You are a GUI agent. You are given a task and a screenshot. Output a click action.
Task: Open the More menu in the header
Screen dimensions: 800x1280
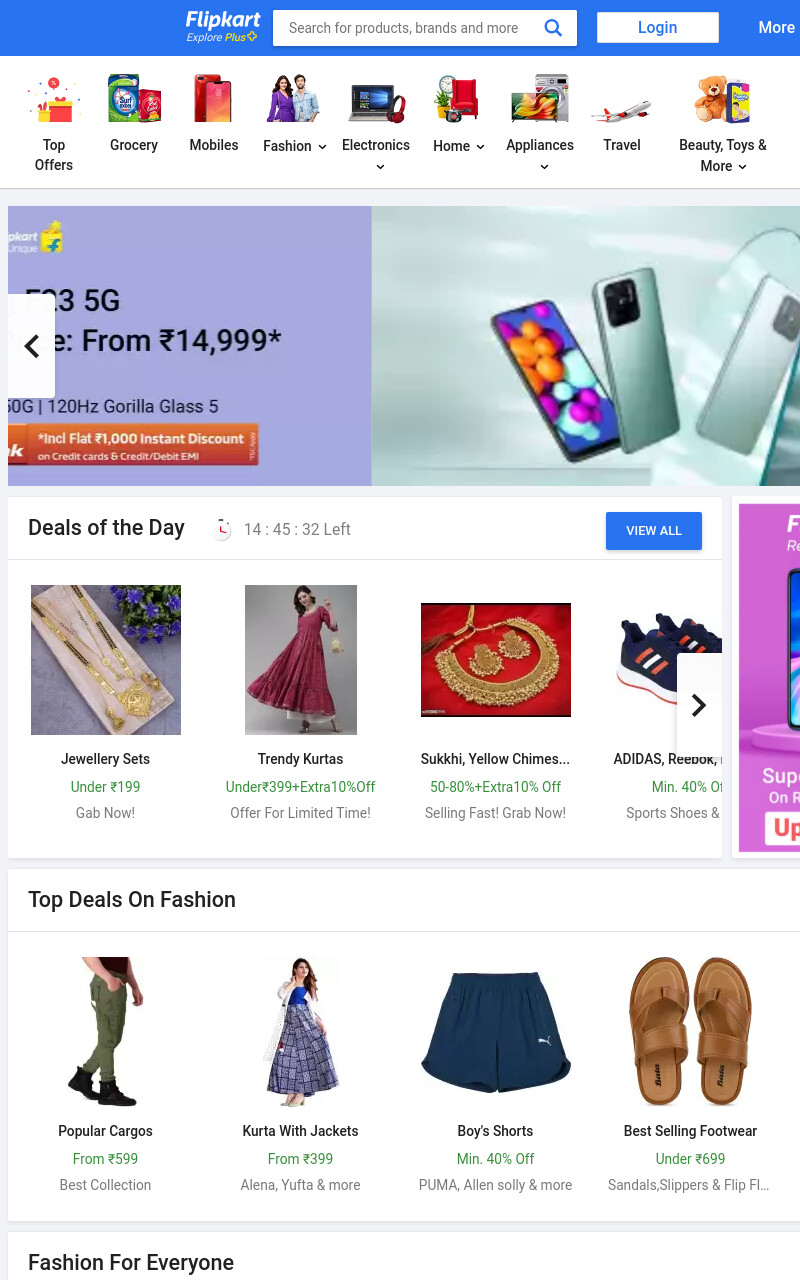776,28
